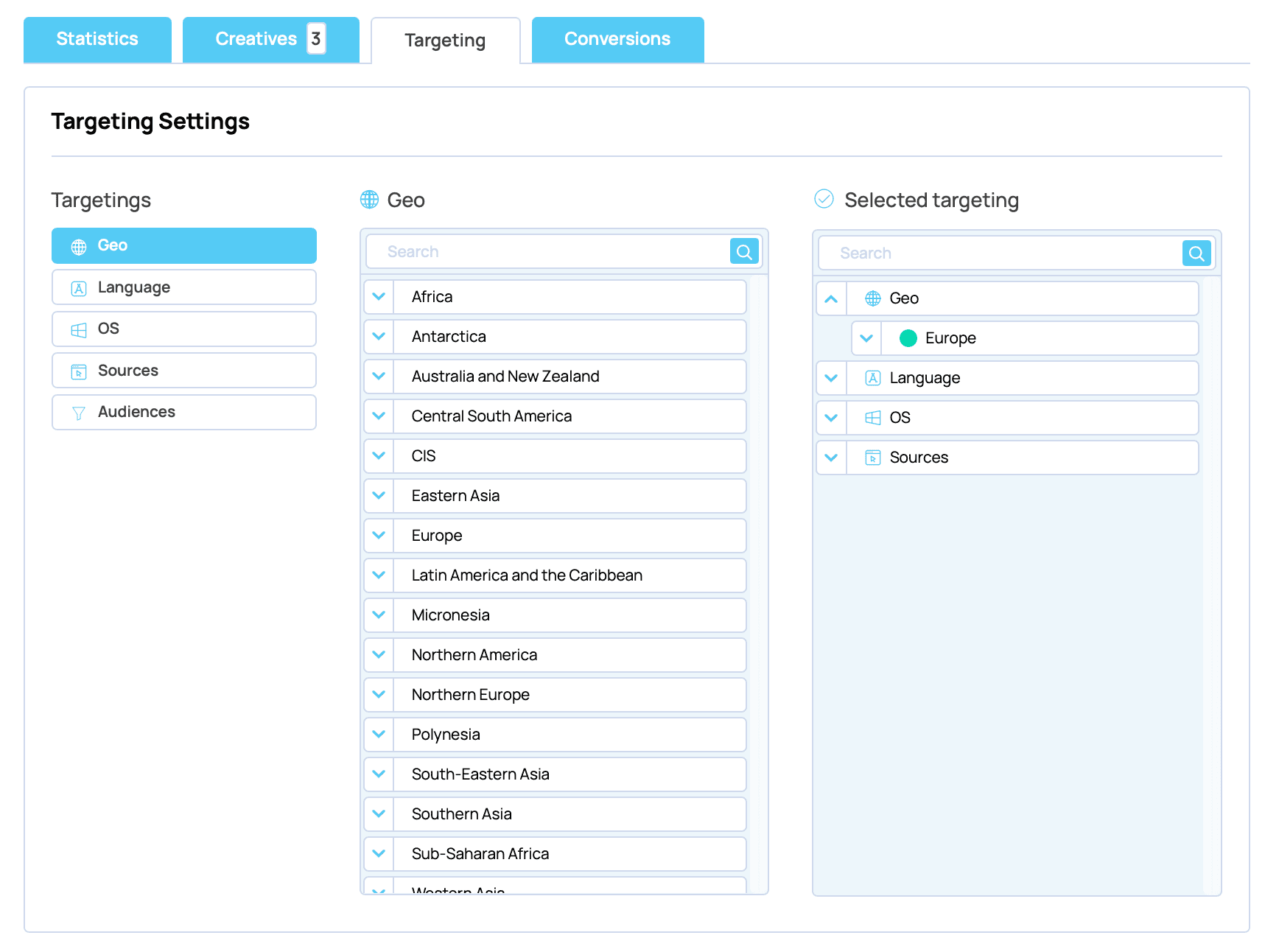This screenshot has height=952, width=1279.
Task: Switch to the Statistics tab
Action: 97,39
